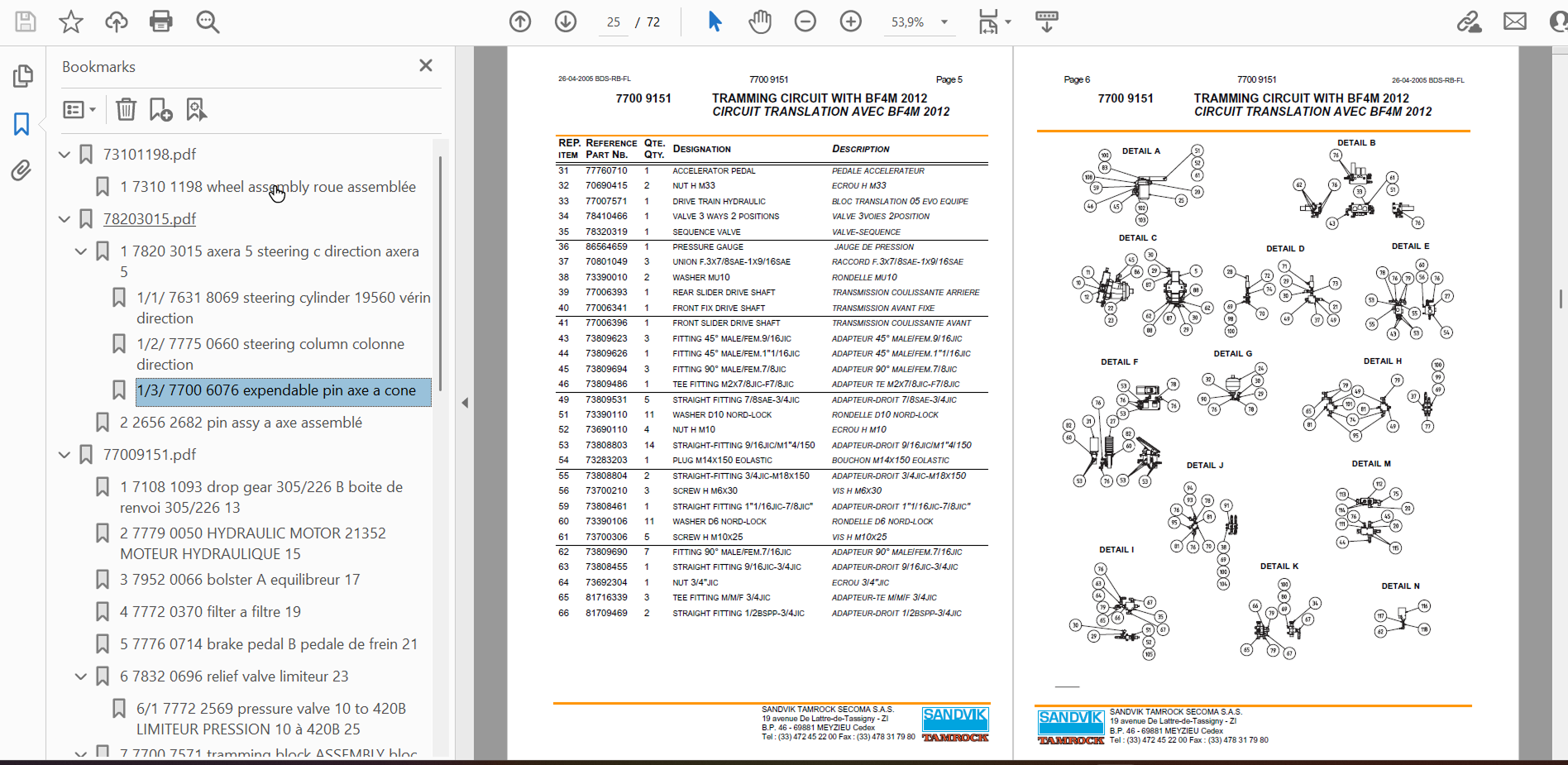Go to 7108 1093 drop gear bookmark
Viewport: 1568px width, 765px height.
click(x=261, y=497)
